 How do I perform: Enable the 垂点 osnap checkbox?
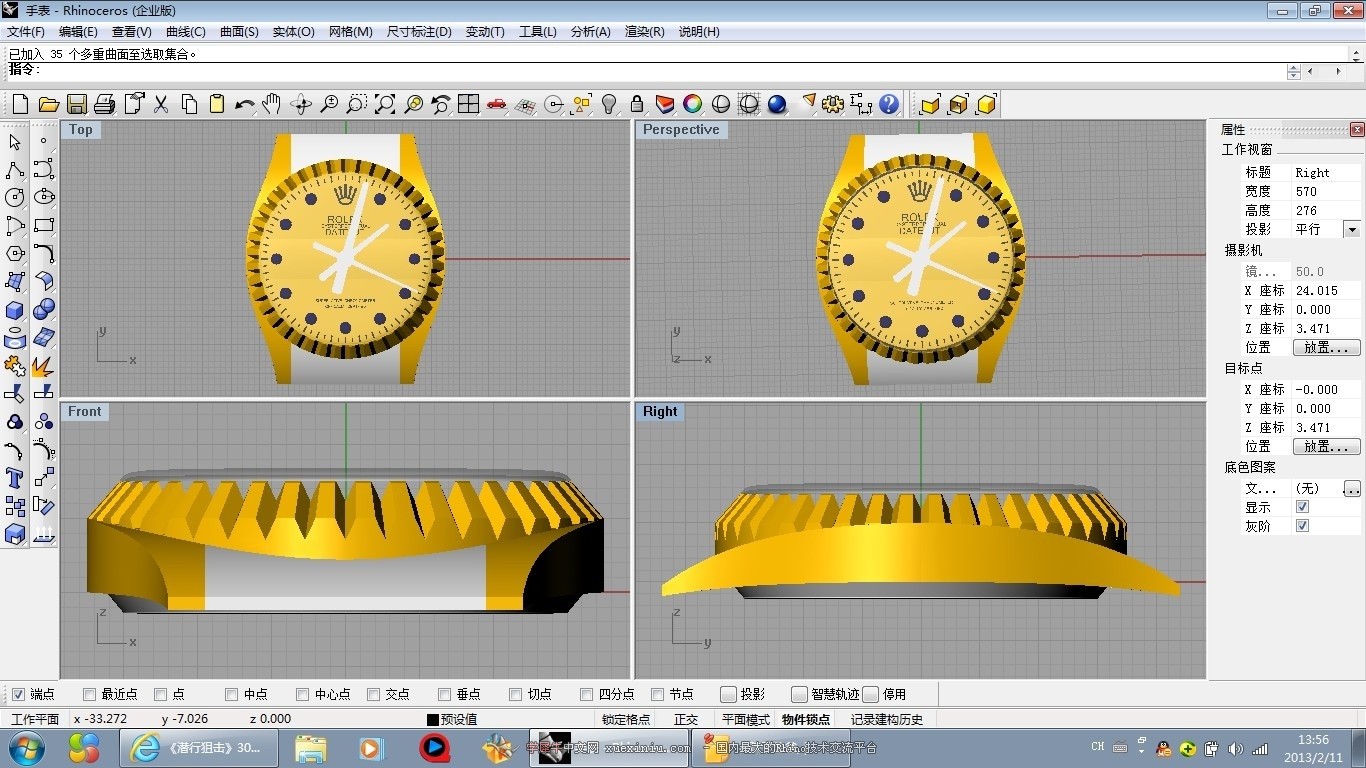click(x=445, y=694)
